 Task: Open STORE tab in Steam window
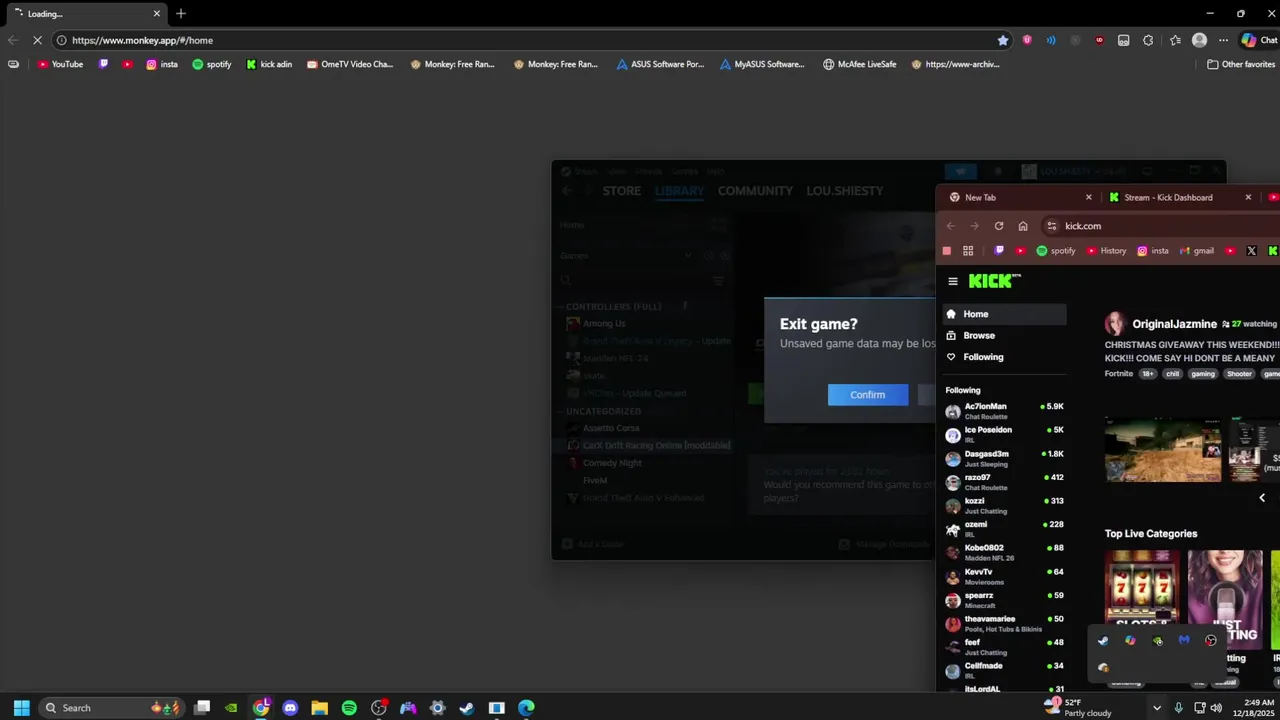[621, 191]
